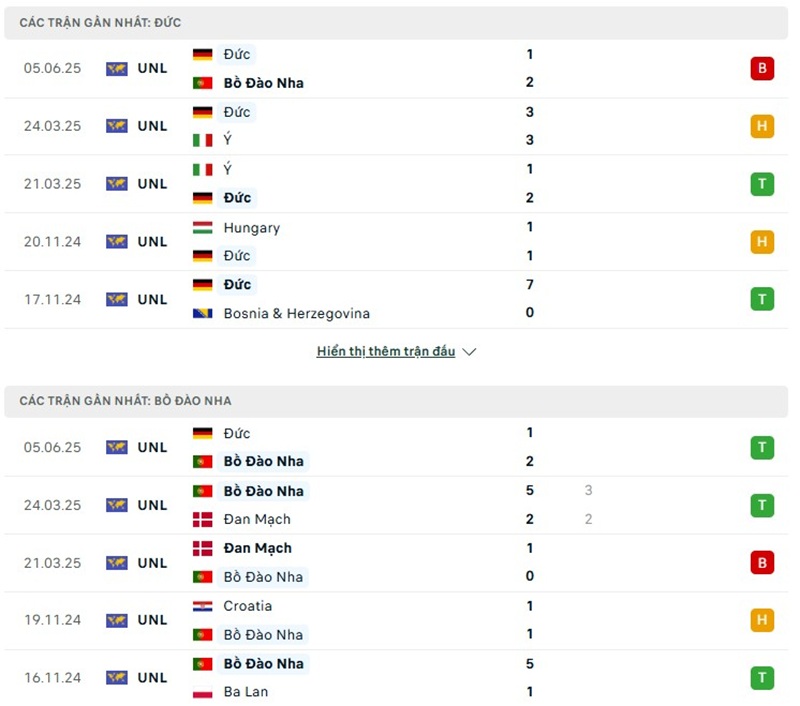Click the 'Các trận gần nhất: Bồ Đào Nha' header
This screenshot has height=706, width=800.
pyautogui.click(x=125, y=401)
